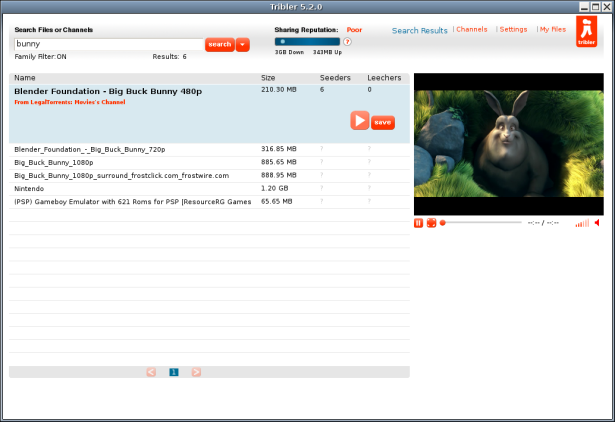The image size is (615, 422).
Task: Select page 1 in the pager
Action: (174, 372)
